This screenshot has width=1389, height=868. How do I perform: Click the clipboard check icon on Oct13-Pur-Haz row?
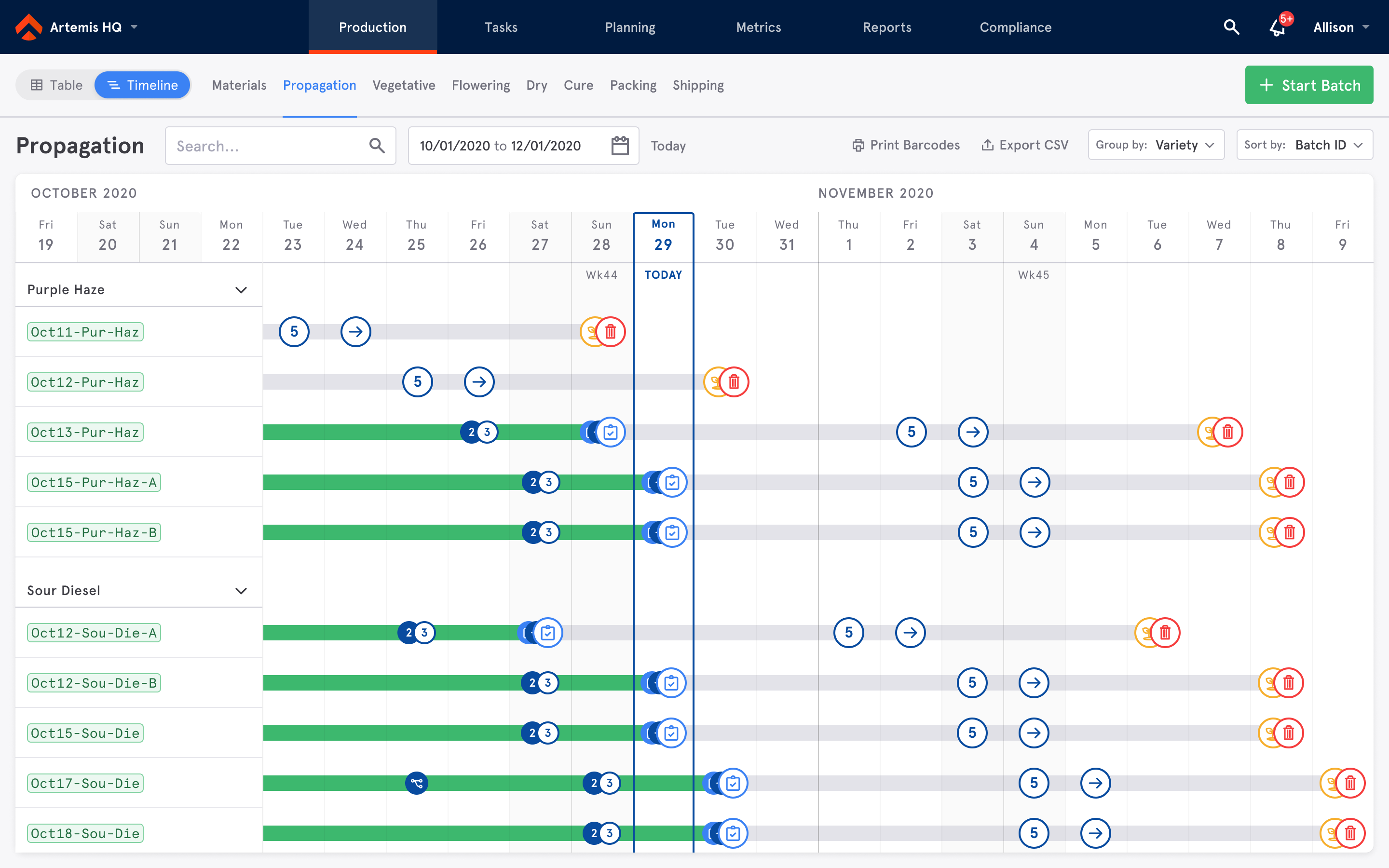[x=611, y=432]
